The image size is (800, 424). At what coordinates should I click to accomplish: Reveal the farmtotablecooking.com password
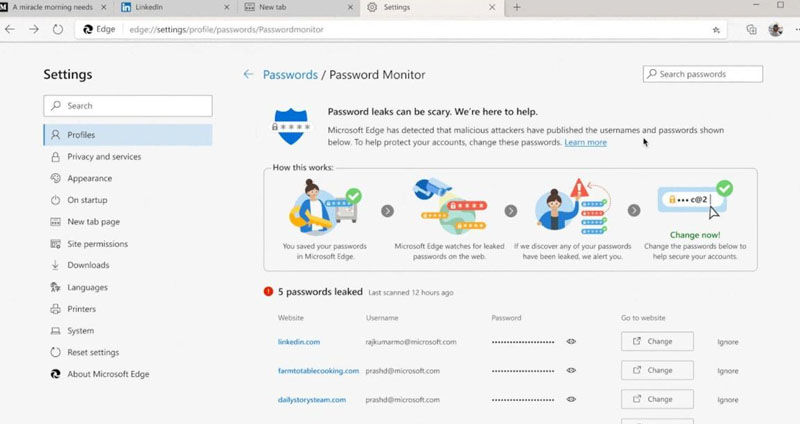(572, 370)
